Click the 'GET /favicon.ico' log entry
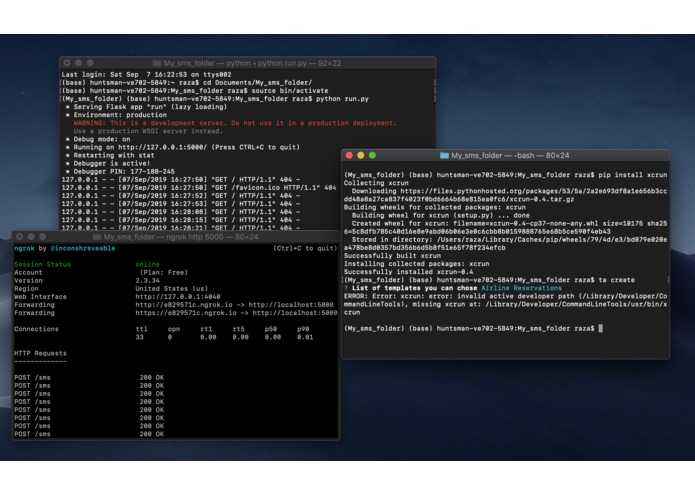 199,188
